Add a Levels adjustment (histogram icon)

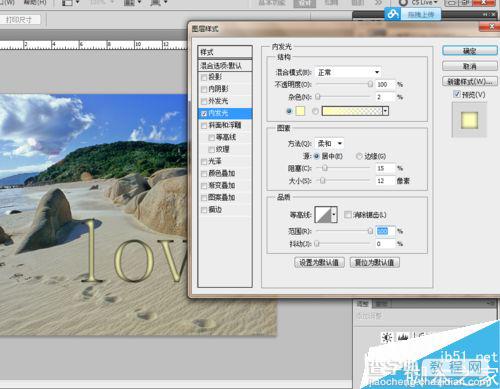tap(403, 337)
